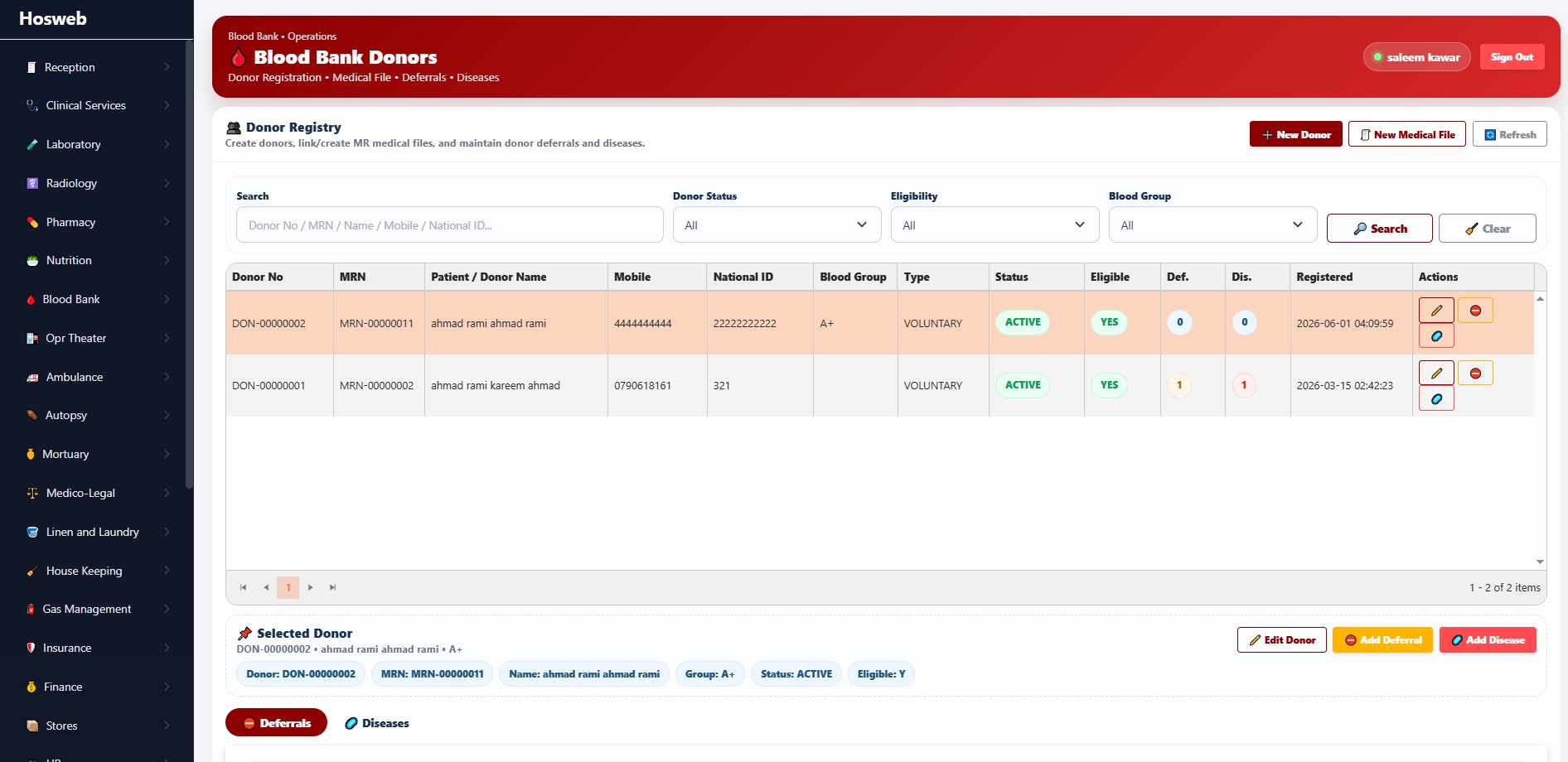Clear the search filters

tap(1487, 229)
